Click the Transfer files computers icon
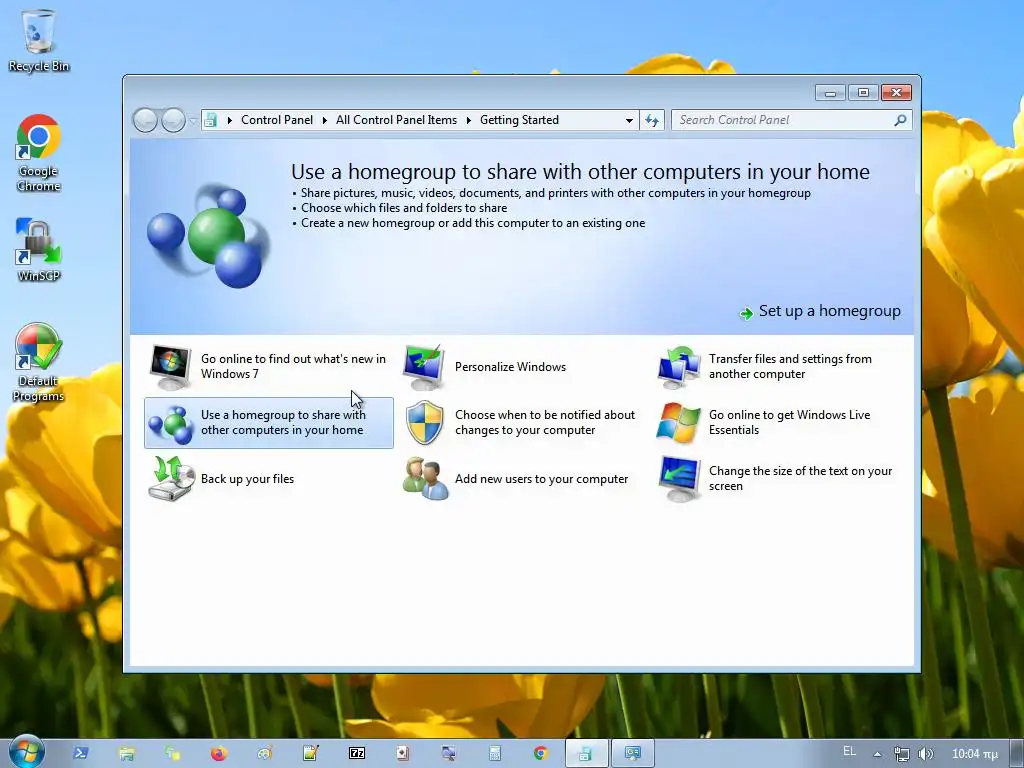The height and width of the screenshot is (768, 1024). coord(679,366)
